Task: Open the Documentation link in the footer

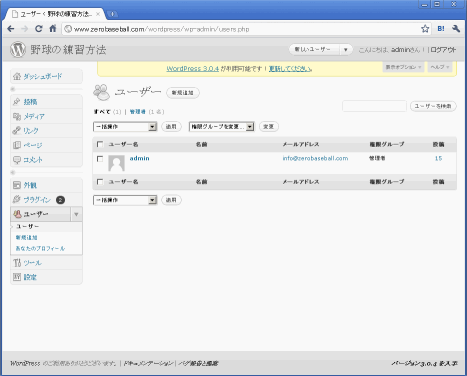Action: [x=149, y=363]
